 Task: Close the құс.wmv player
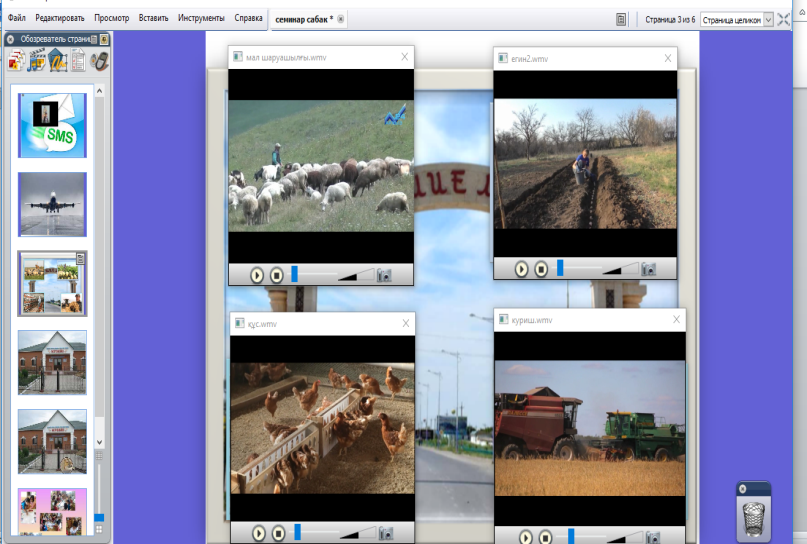tap(406, 323)
